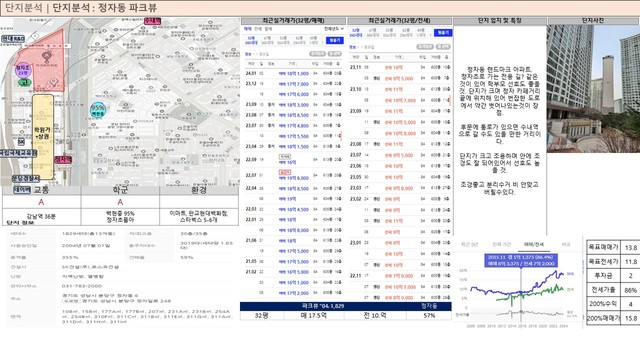Click the sort arrow in 층 column header
The width and height of the screenshot is (640, 360).
338,64
